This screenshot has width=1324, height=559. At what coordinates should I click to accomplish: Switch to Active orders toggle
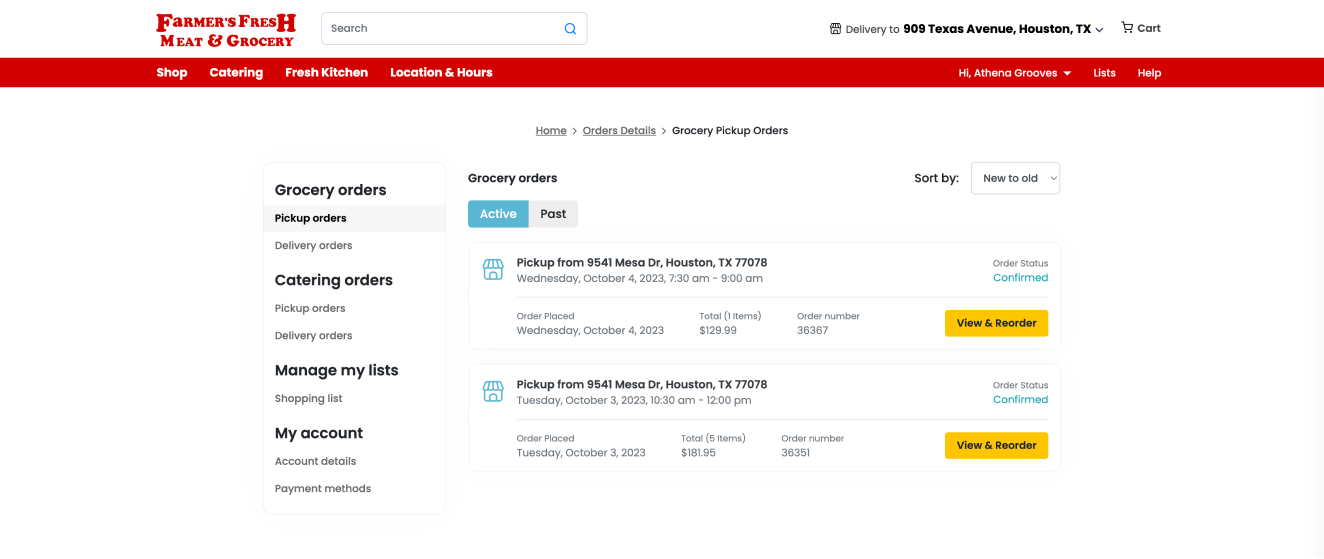click(498, 214)
